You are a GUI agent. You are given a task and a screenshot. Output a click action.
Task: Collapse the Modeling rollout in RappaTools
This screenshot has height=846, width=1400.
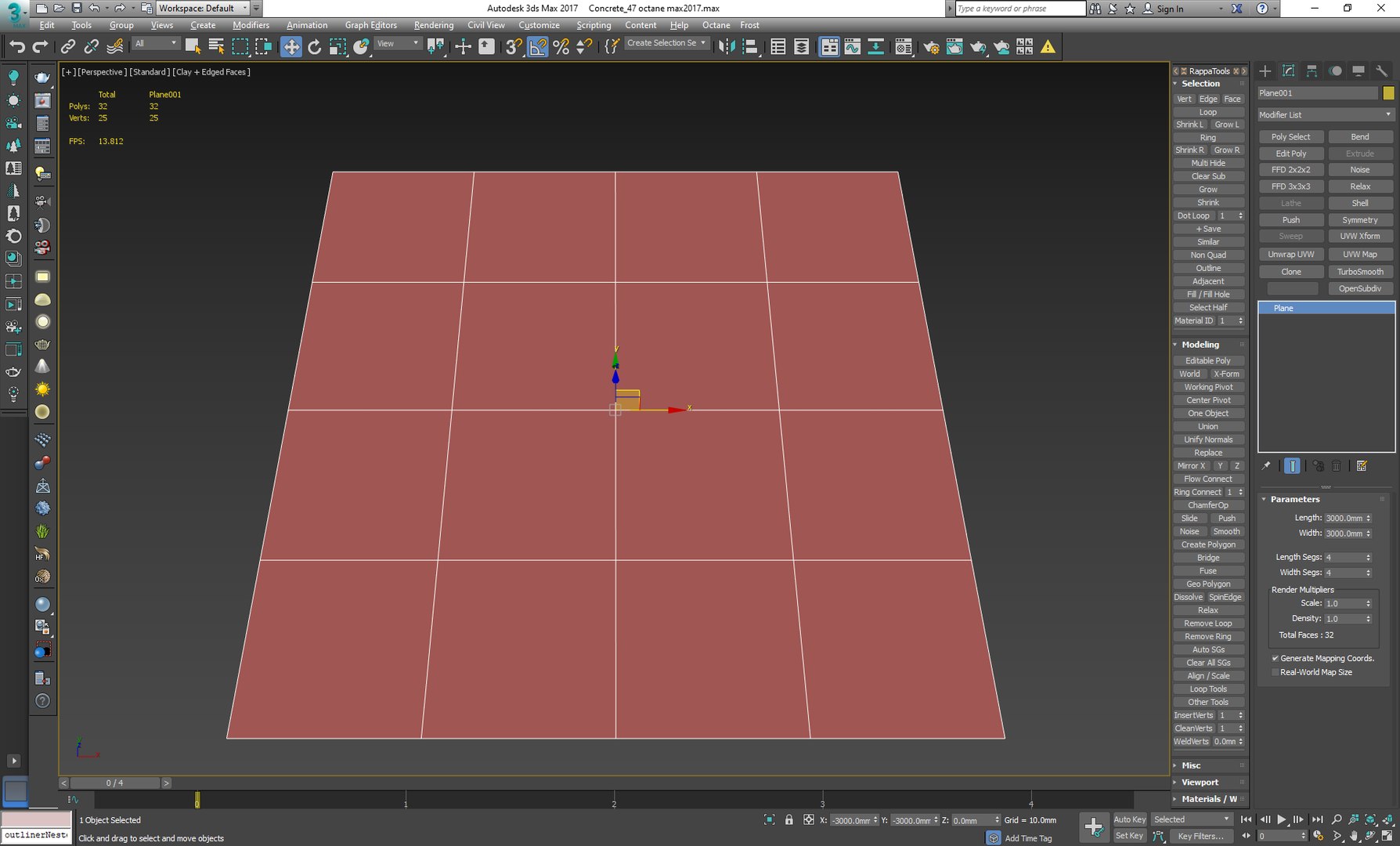pyautogui.click(x=1200, y=345)
